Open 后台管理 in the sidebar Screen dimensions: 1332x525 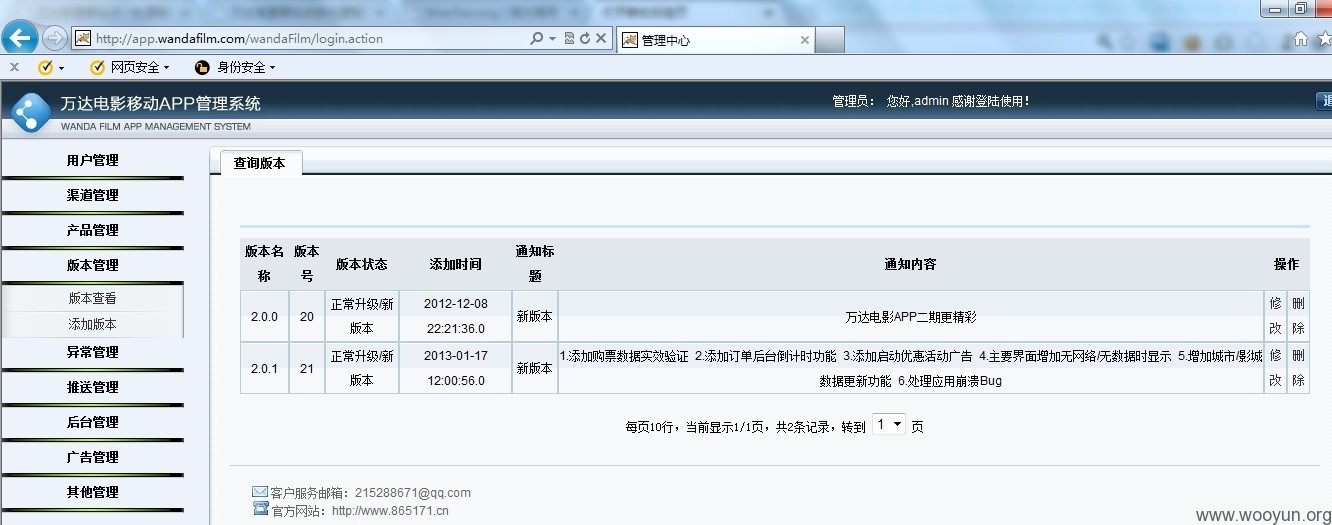pos(92,422)
